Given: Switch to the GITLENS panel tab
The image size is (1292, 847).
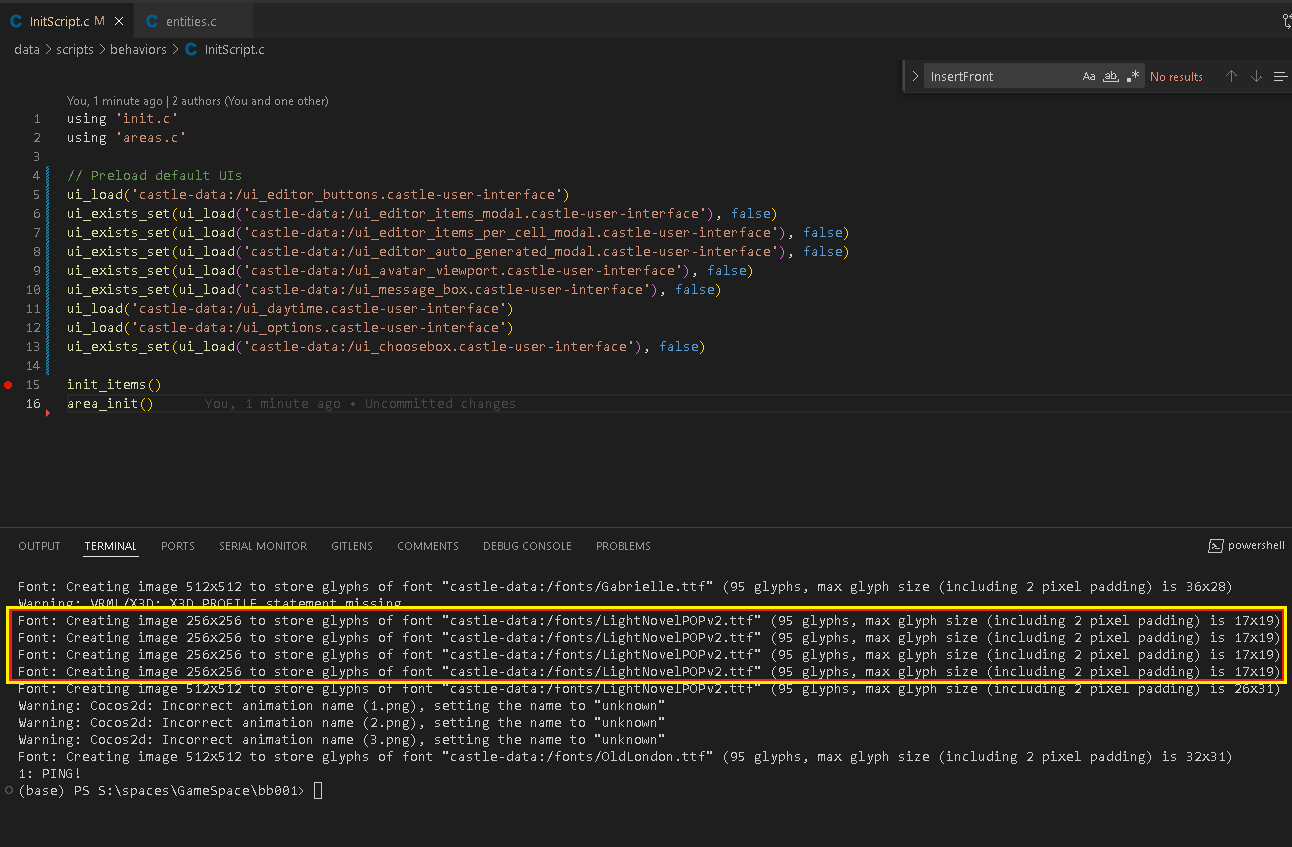Looking at the screenshot, I should (352, 546).
